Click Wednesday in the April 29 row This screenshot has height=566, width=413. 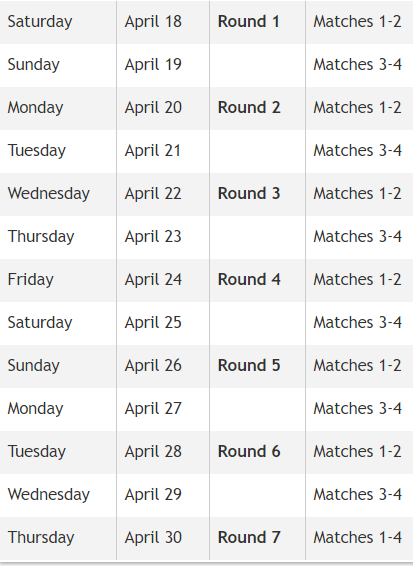pos(49,495)
